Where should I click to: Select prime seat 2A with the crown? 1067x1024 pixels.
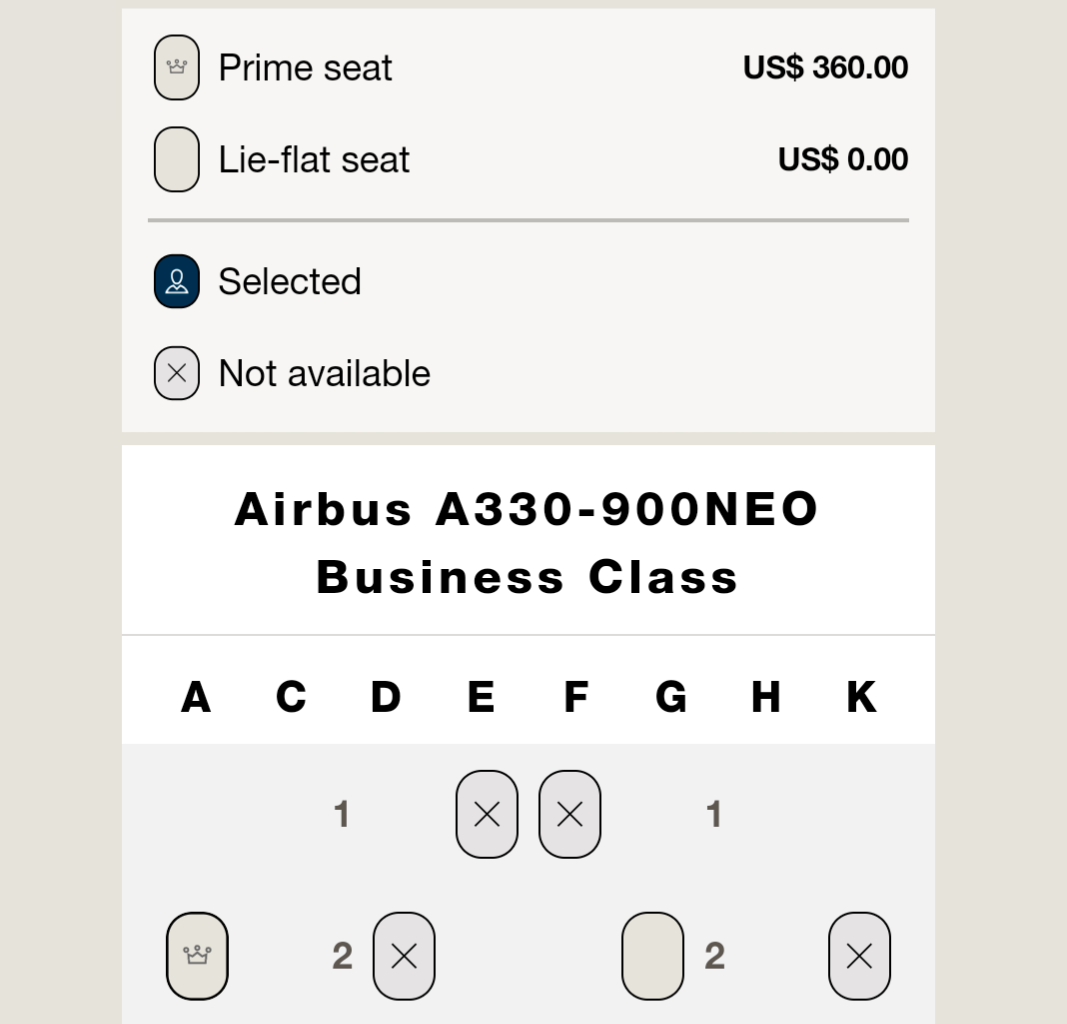[197, 956]
